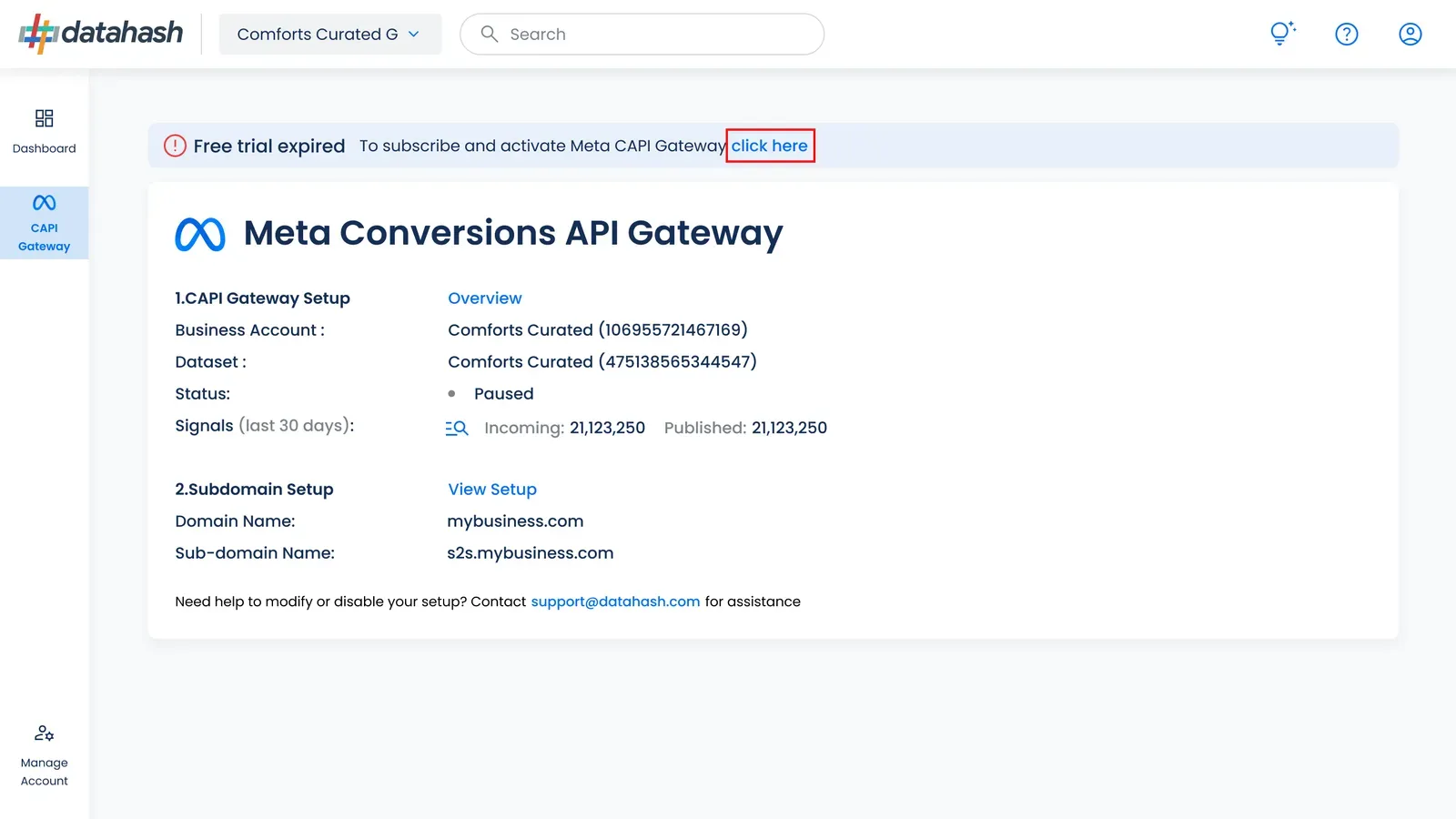1456x819 pixels.
Task: Open the View Setup link
Action: point(492,490)
